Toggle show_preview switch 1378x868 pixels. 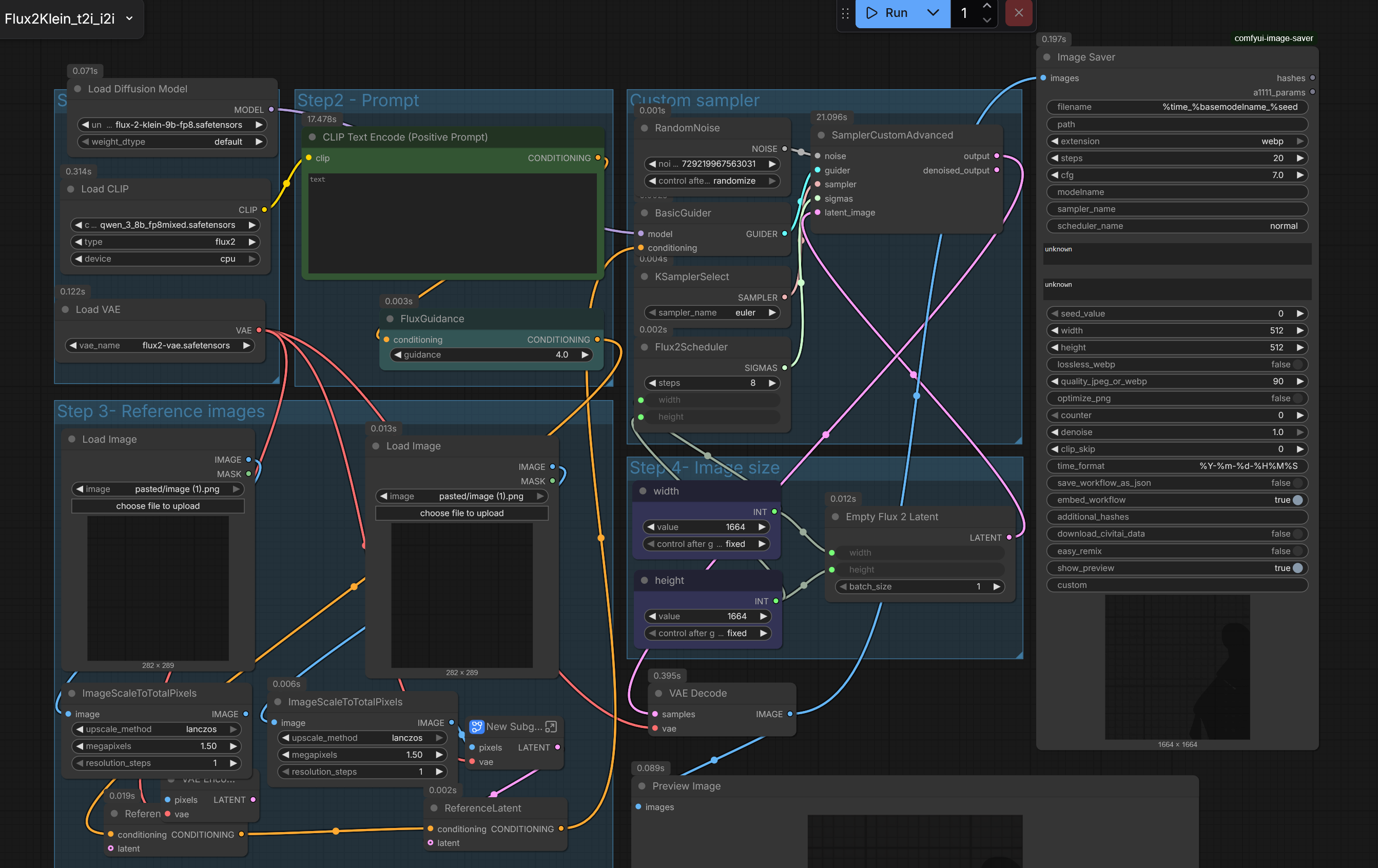tap(1297, 568)
